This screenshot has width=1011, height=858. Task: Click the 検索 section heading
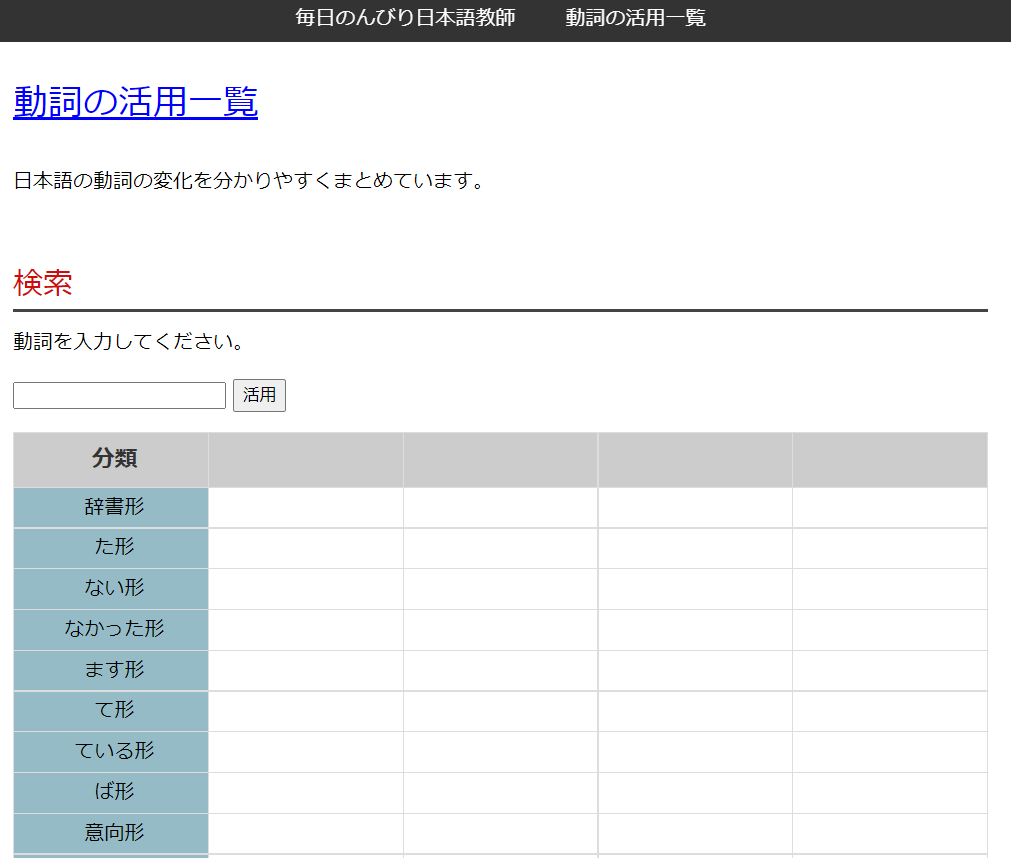point(43,283)
